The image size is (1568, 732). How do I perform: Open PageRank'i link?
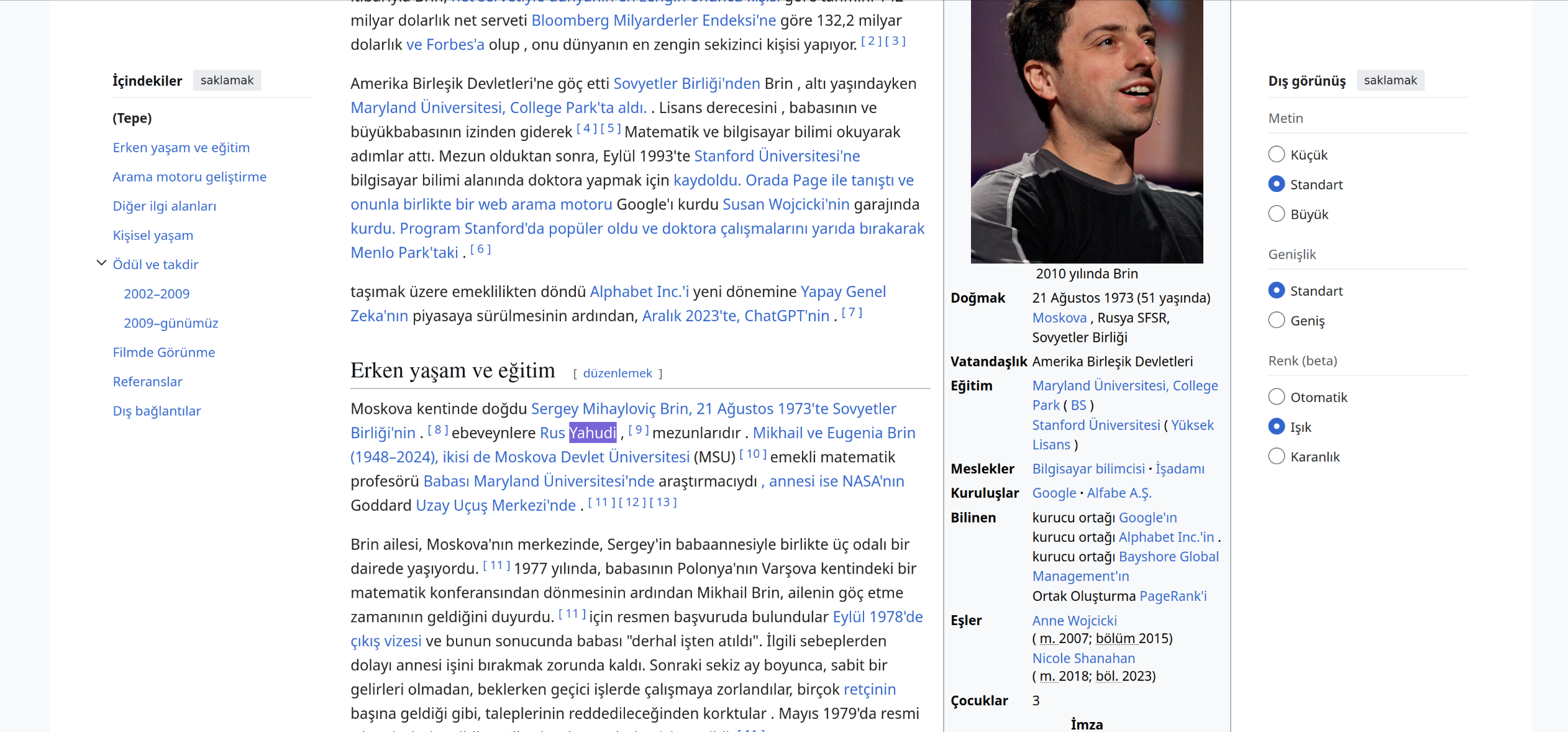click(1173, 596)
